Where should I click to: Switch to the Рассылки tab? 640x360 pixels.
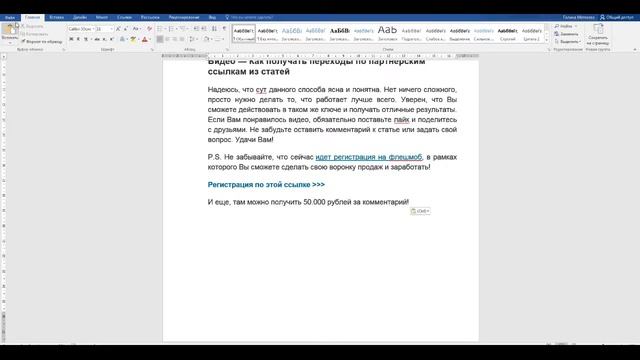tap(150, 18)
